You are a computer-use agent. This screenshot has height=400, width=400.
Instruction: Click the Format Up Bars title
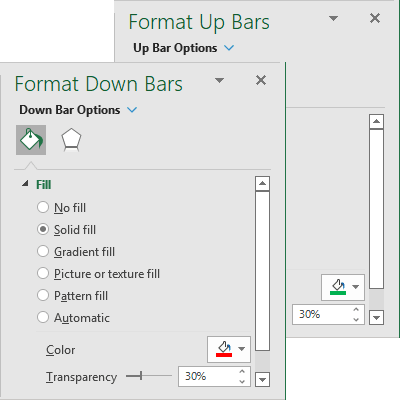pos(199,22)
